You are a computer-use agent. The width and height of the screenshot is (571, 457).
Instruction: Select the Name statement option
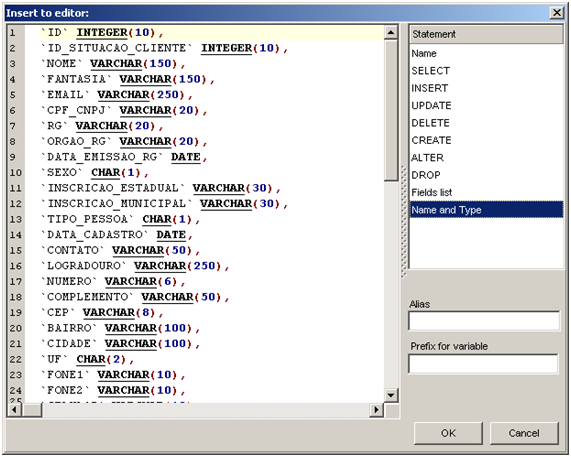(x=487, y=54)
